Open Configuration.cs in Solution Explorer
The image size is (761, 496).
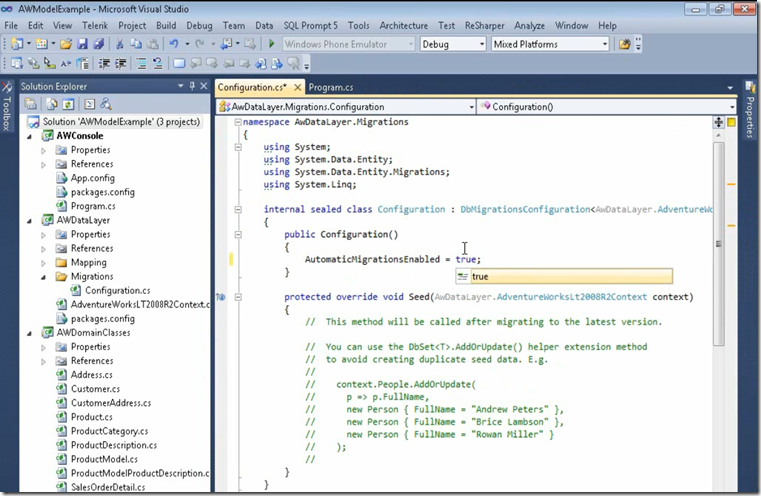(117, 291)
